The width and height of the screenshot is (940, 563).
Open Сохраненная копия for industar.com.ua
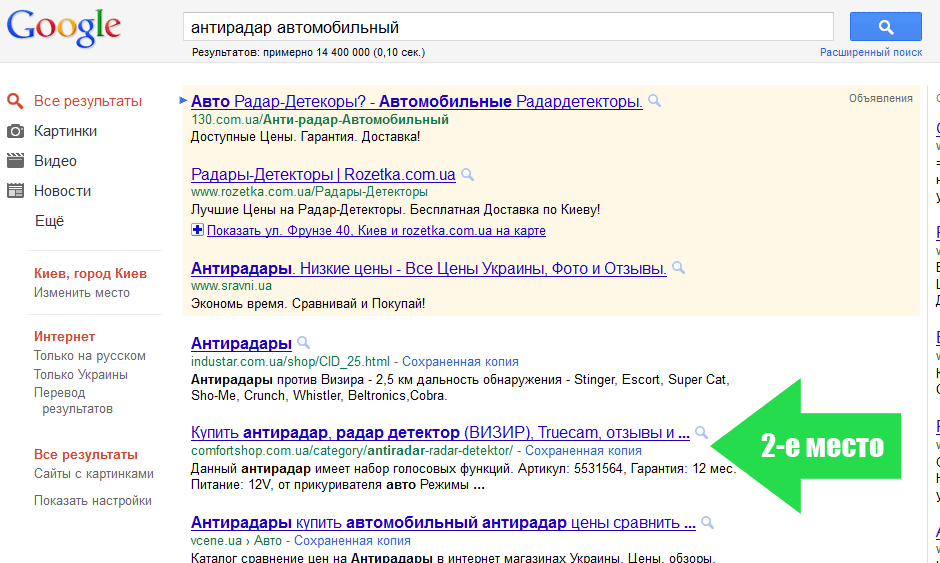pos(460,362)
